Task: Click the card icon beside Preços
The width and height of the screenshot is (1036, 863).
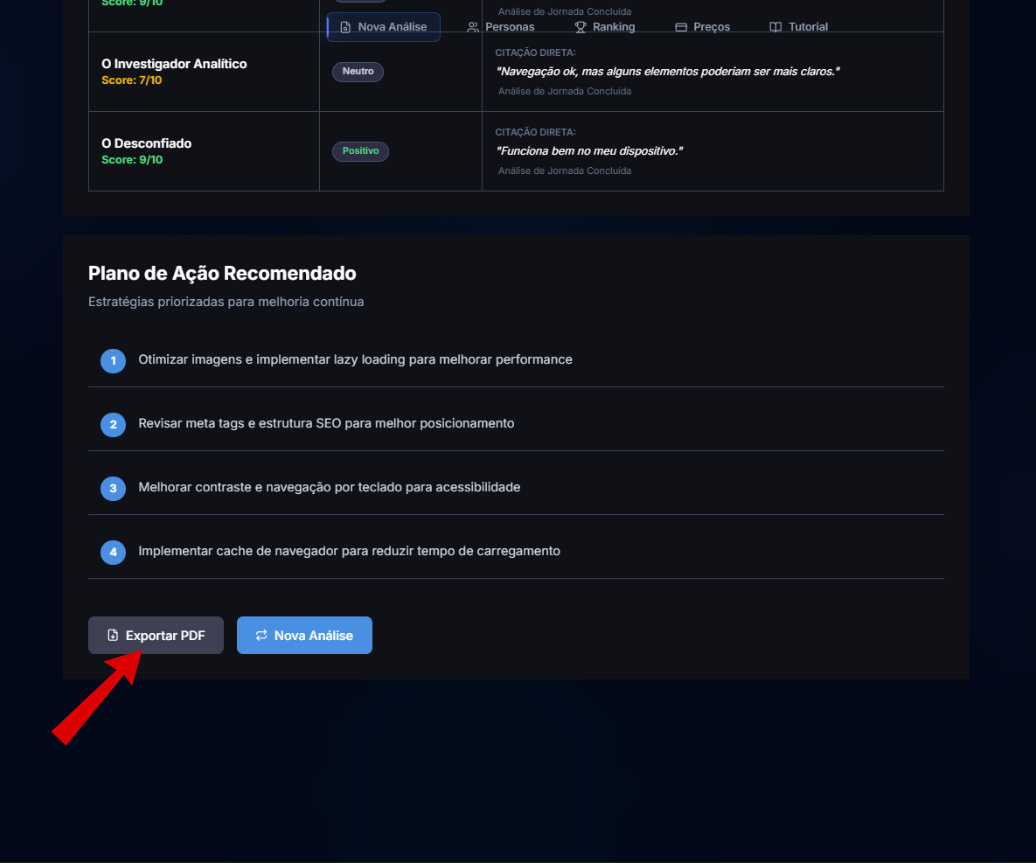Action: 681,27
